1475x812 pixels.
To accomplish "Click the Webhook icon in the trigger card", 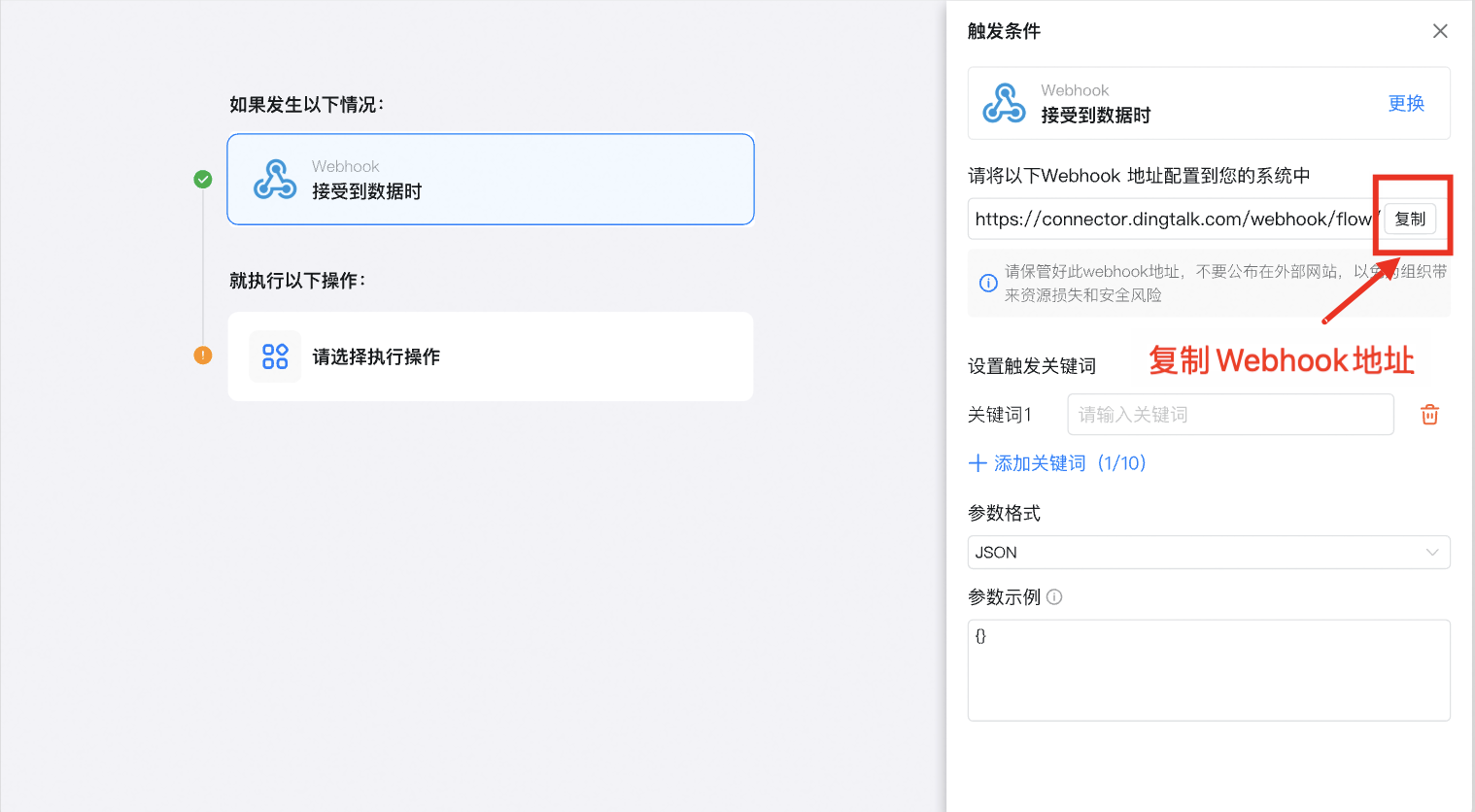I will click(x=275, y=179).
